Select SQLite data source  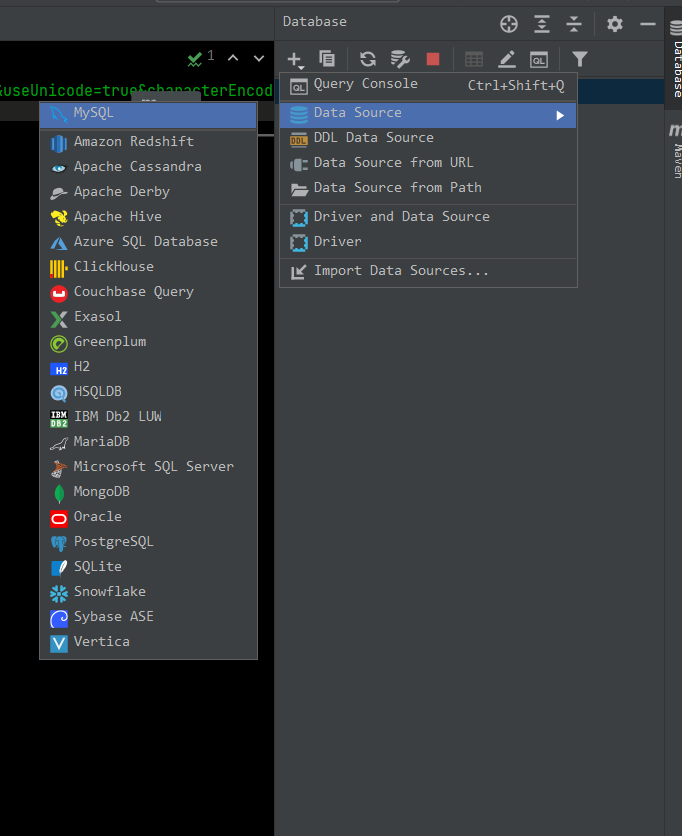point(148,568)
